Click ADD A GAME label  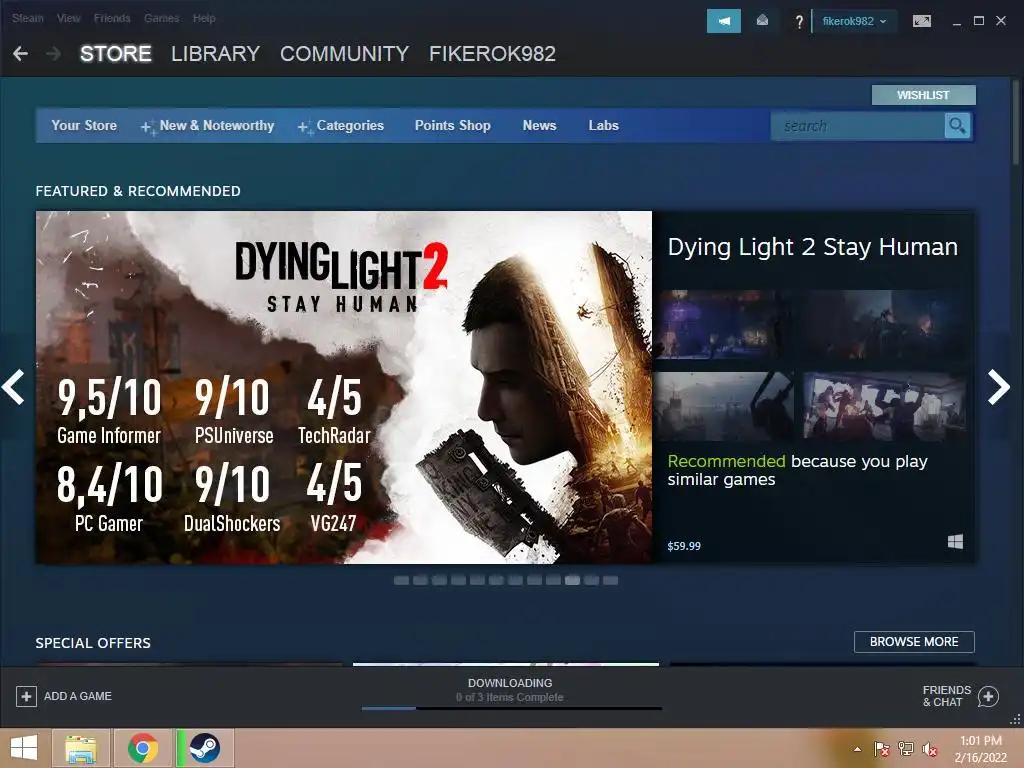pos(78,696)
